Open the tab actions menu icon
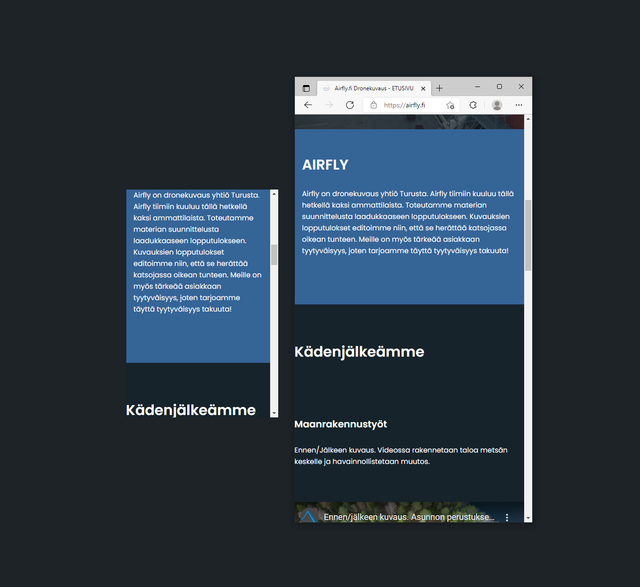Screen dimensions: 640x587 [x=306, y=88]
